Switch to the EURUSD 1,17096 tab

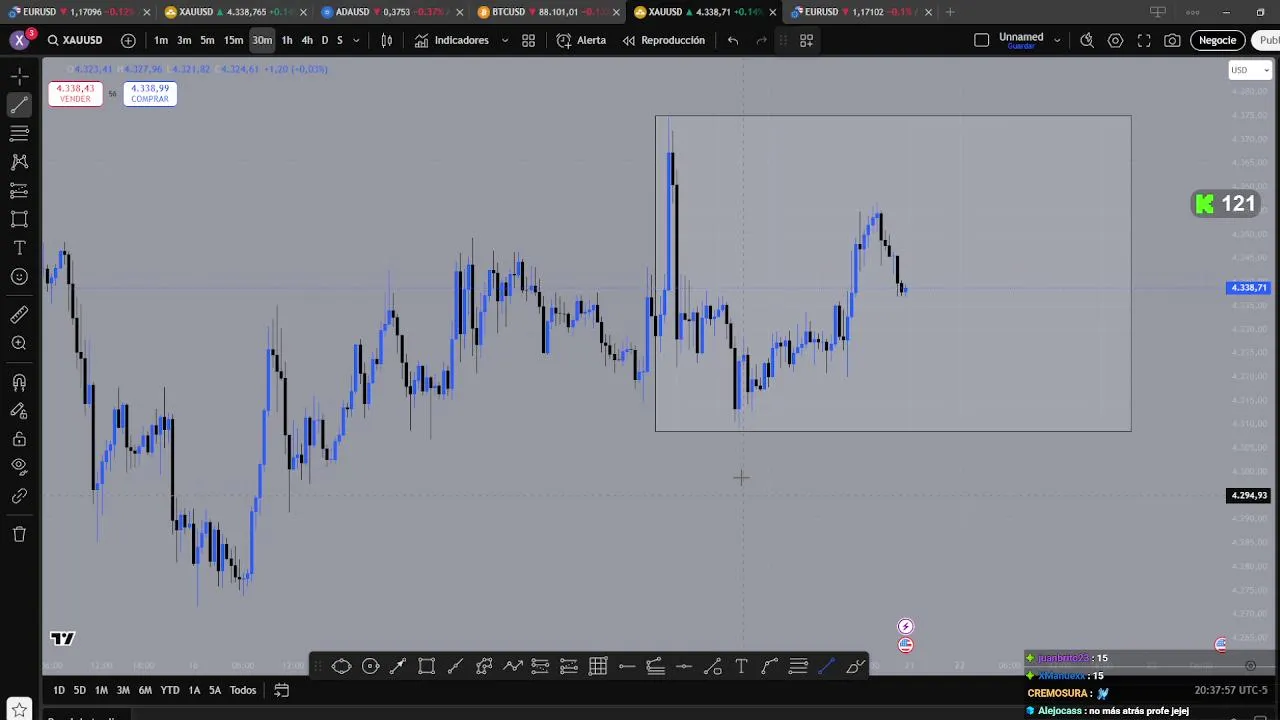coord(78,12)
